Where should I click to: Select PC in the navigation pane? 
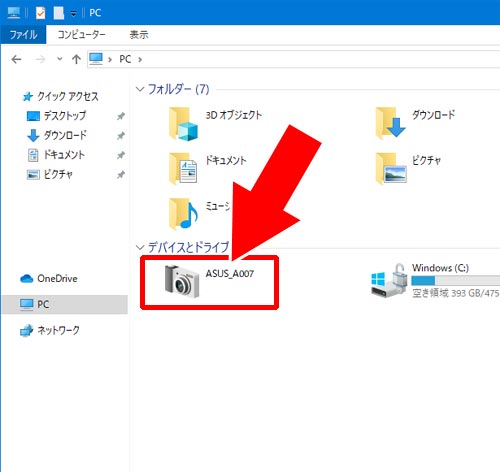click(x=65, y=304)
